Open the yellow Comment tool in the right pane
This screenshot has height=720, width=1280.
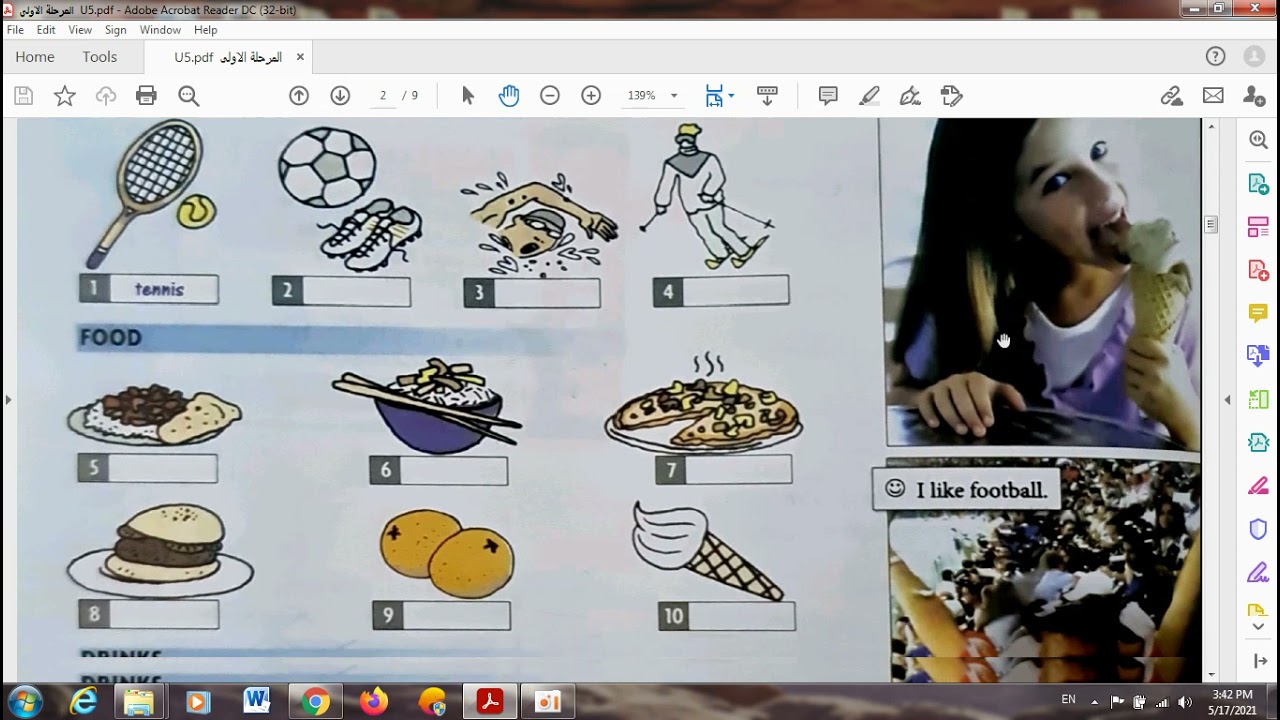pos(1259,313)
